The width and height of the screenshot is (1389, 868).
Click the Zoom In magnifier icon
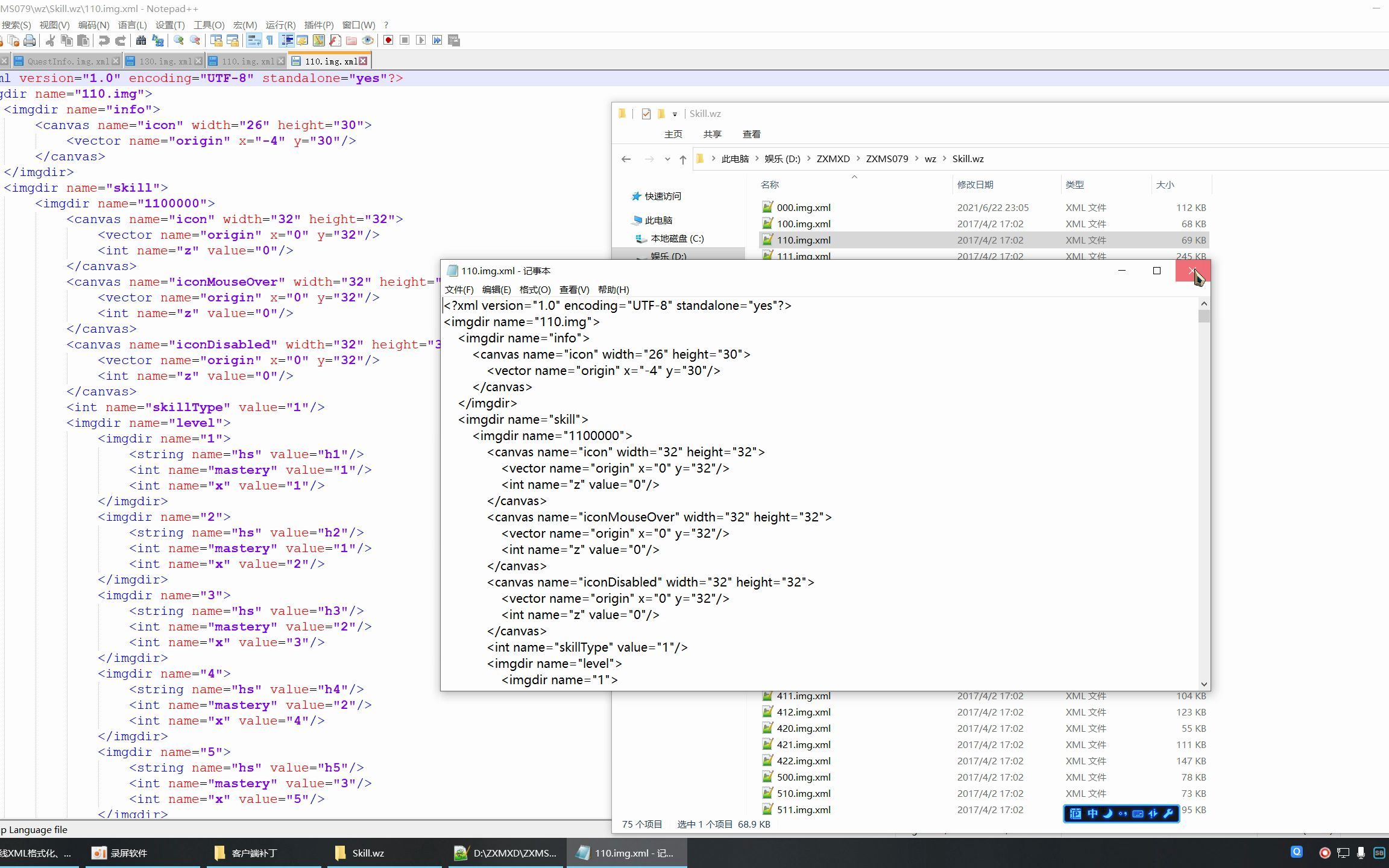(x=178, y=40)
